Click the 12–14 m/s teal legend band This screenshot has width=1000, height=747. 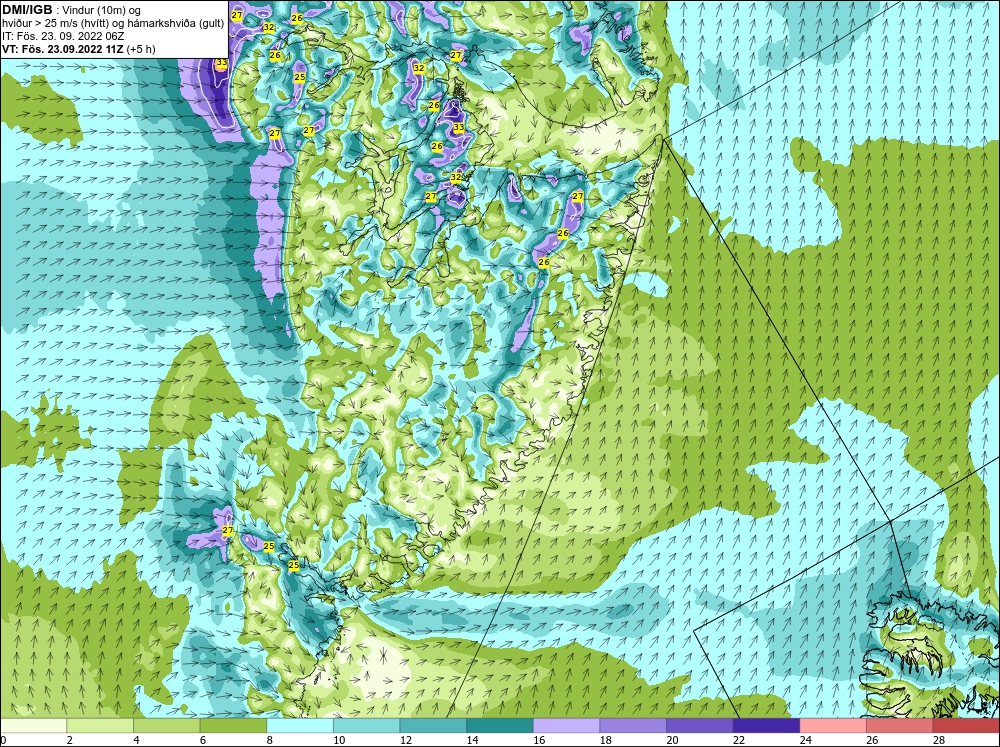pos(433,726)
